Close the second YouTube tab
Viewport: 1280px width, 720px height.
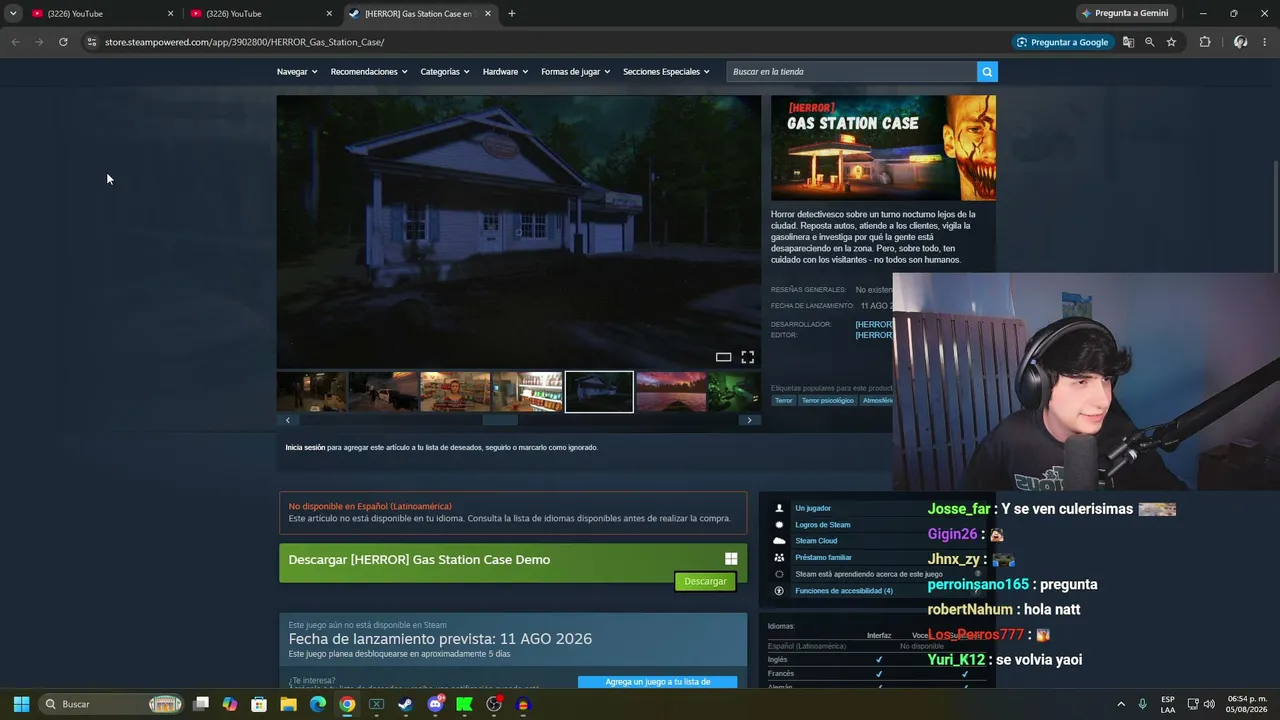[x=329, y=14]
